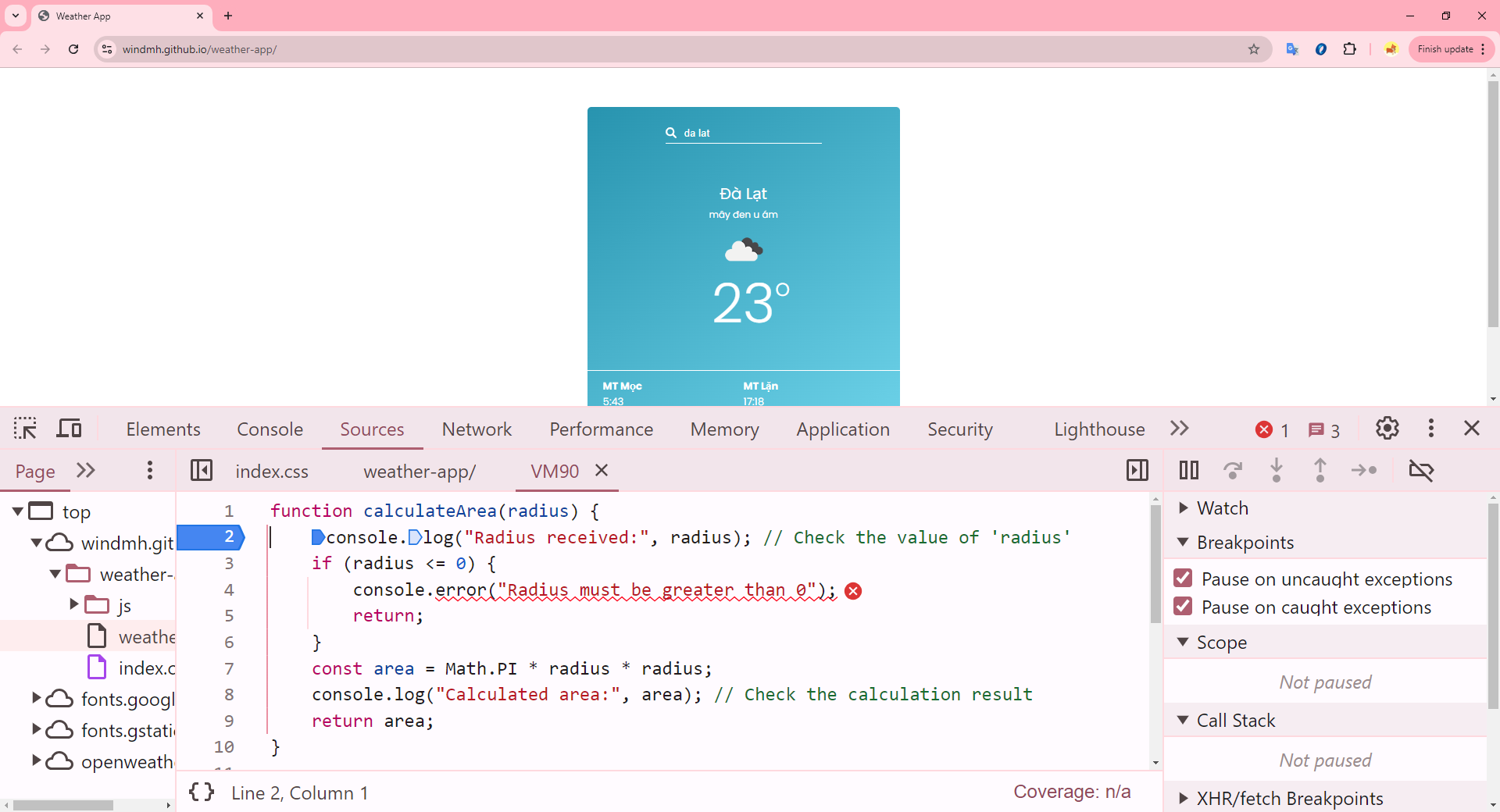Uncheck Pause on caught exceptions

1183,607
